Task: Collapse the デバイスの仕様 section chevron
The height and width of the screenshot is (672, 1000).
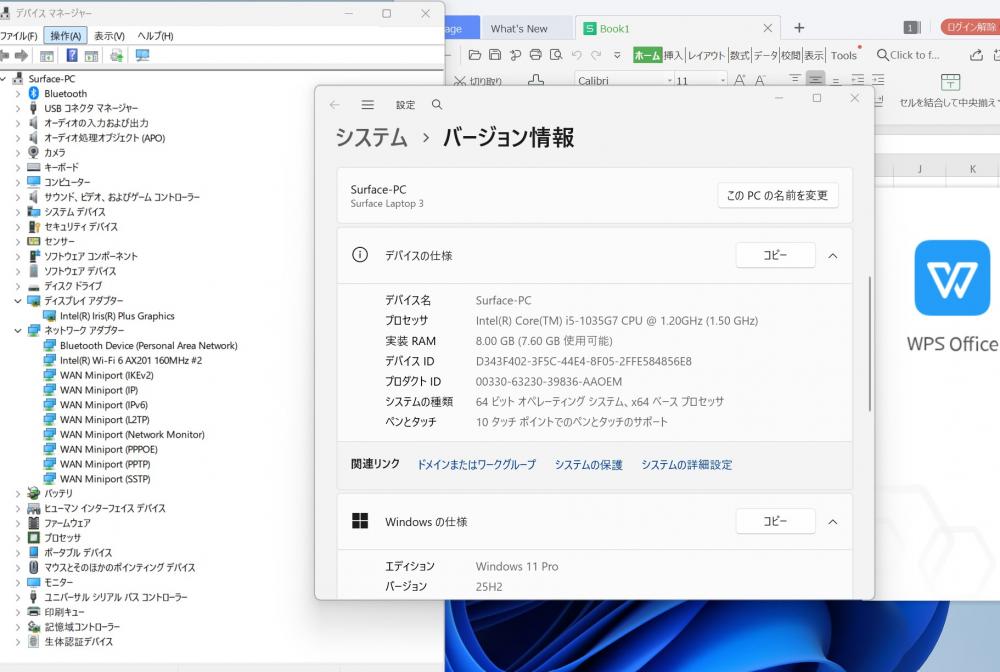Action: pyautogui.click(x=832, y=256)
